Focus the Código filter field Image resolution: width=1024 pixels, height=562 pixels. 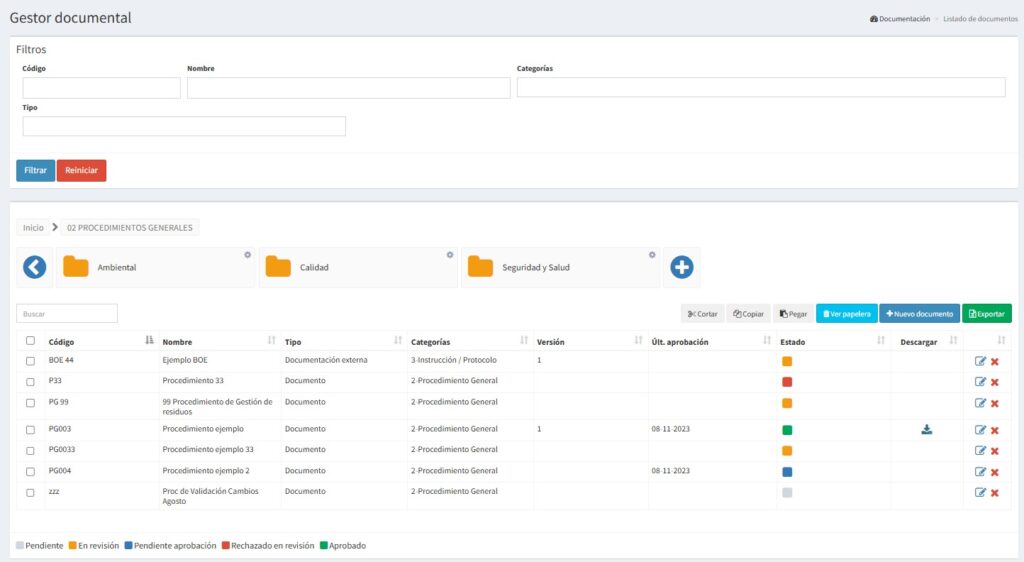coord(101,87)
